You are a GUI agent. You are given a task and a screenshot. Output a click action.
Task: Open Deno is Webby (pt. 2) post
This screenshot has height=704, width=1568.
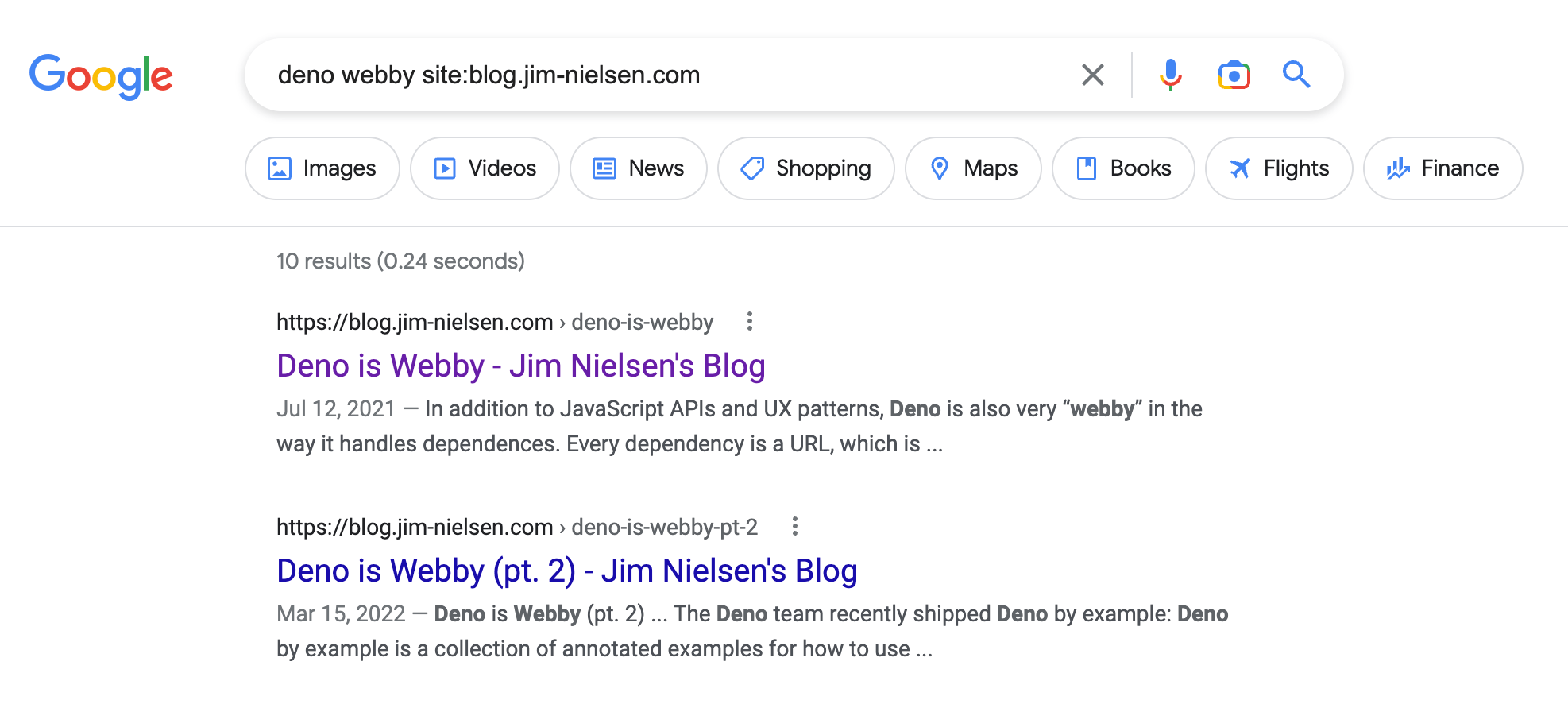coord(567,571)
